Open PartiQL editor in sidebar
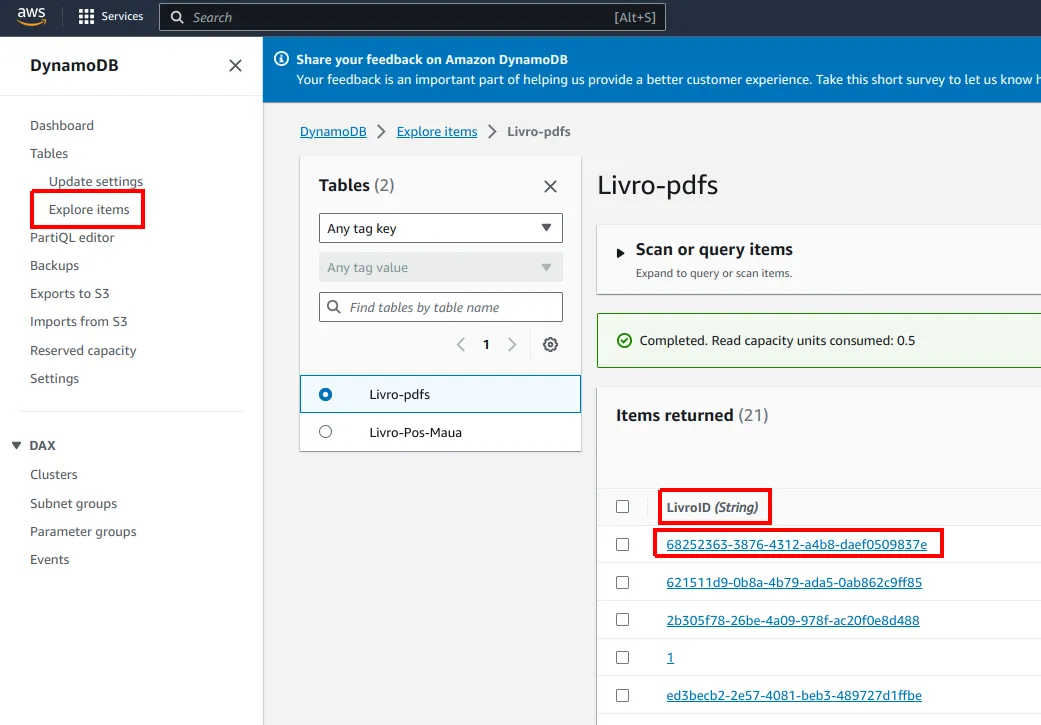This screenshot has height=725, width=1041. [x=72, y=238]
